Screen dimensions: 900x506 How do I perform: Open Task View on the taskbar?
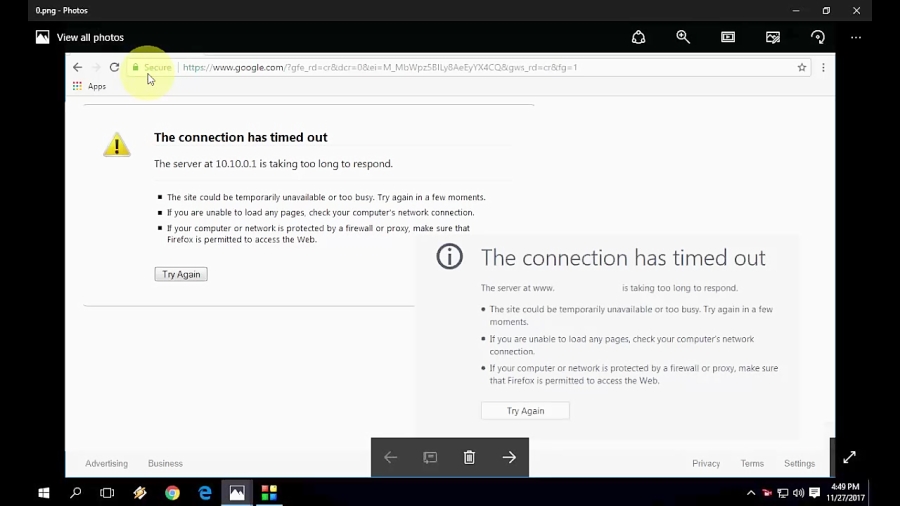tap(108, 493)
